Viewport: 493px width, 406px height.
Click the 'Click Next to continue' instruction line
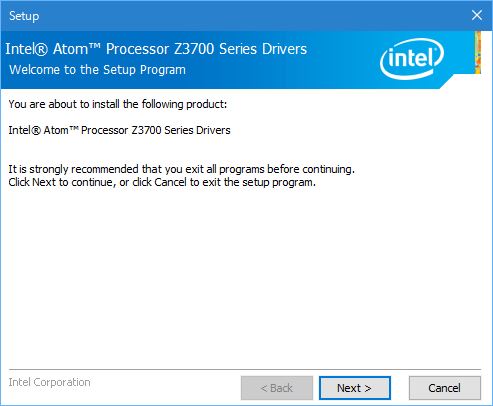162,182
